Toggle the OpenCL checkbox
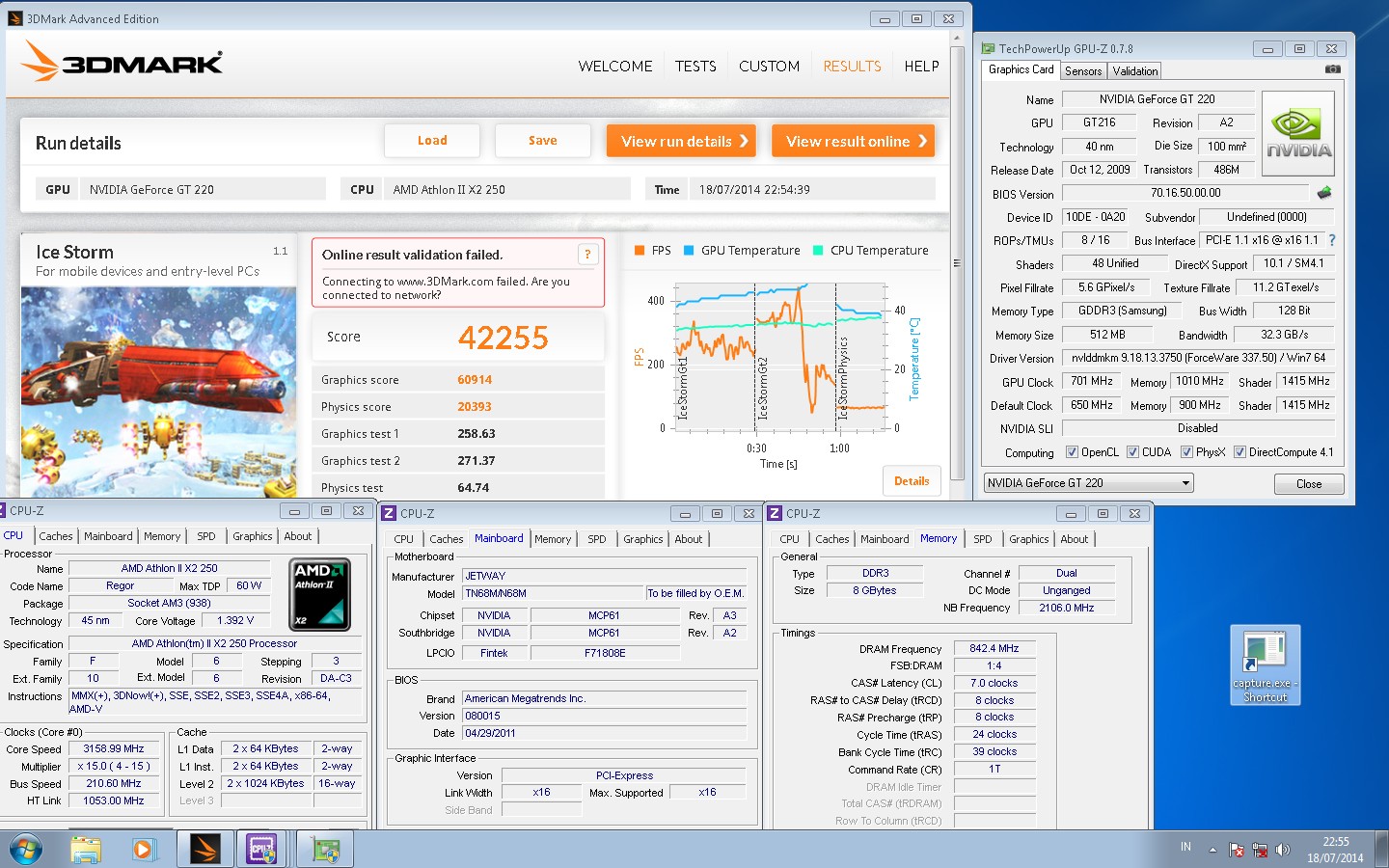 [1072, 452]
